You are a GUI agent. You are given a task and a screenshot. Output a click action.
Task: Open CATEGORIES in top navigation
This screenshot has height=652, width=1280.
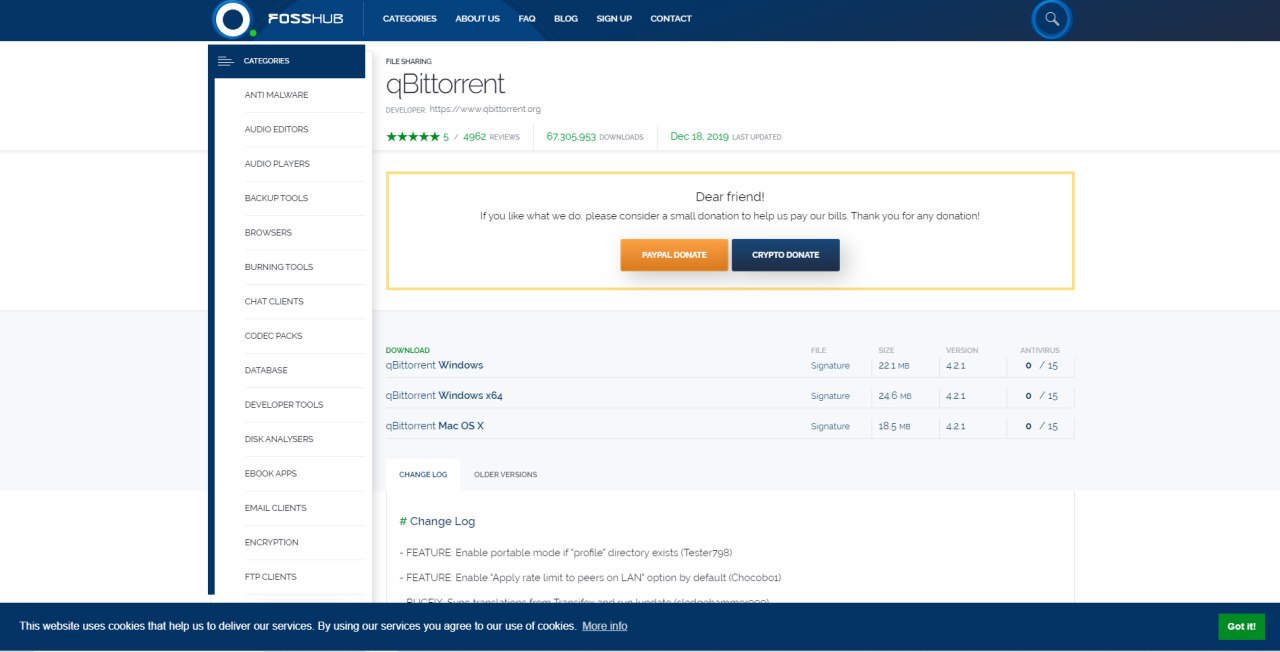click(410, 19)
